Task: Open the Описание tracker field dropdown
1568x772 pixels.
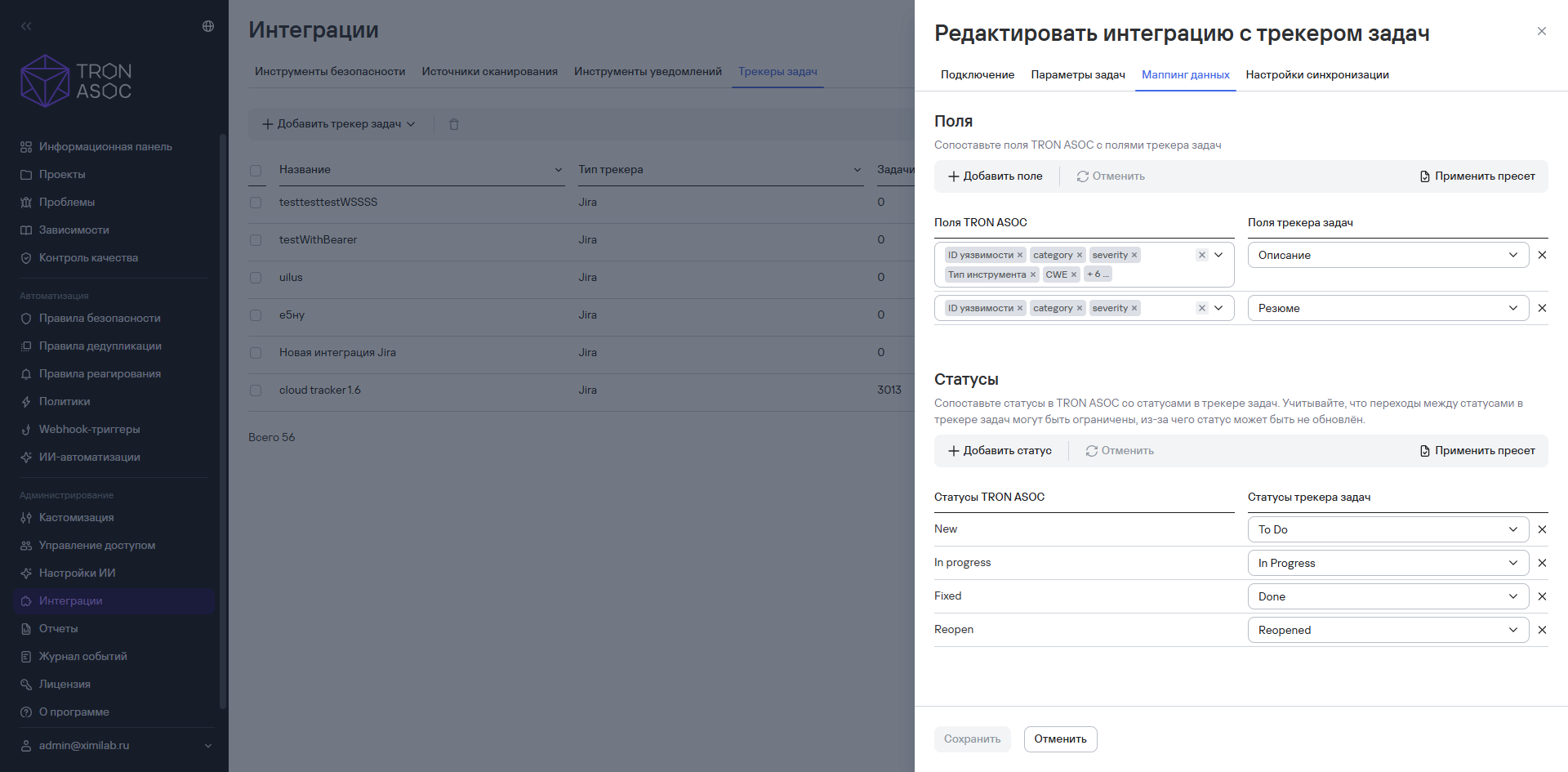Action: point(1388,255)
